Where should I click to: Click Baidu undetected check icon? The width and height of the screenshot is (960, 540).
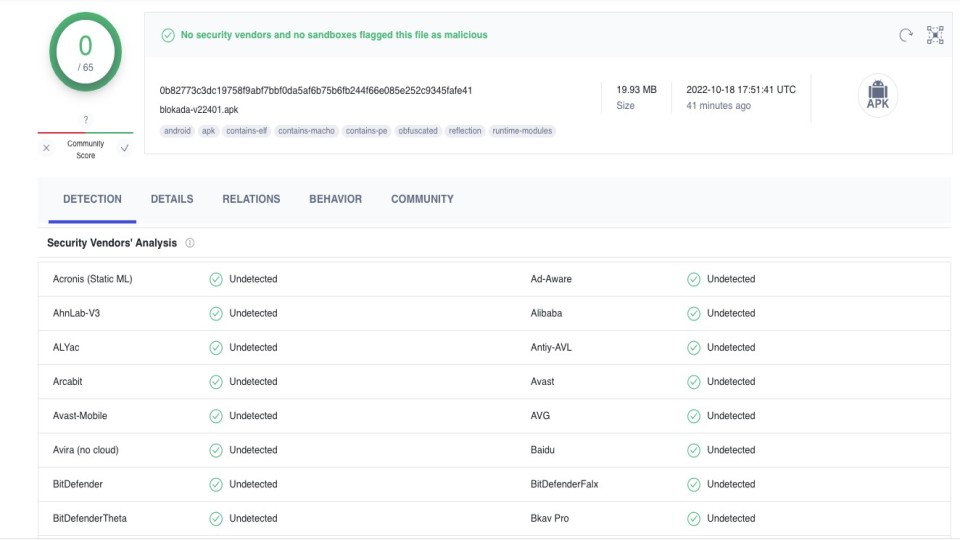click(x=693, y=451)
